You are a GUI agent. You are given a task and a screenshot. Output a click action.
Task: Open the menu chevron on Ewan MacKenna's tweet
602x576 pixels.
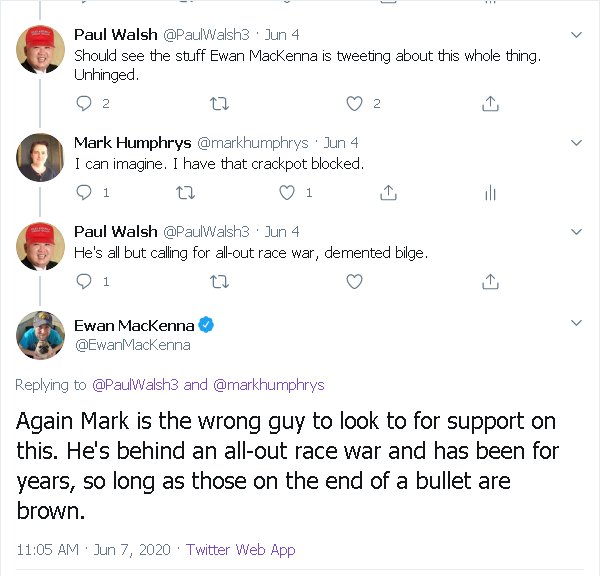[576, 323]
